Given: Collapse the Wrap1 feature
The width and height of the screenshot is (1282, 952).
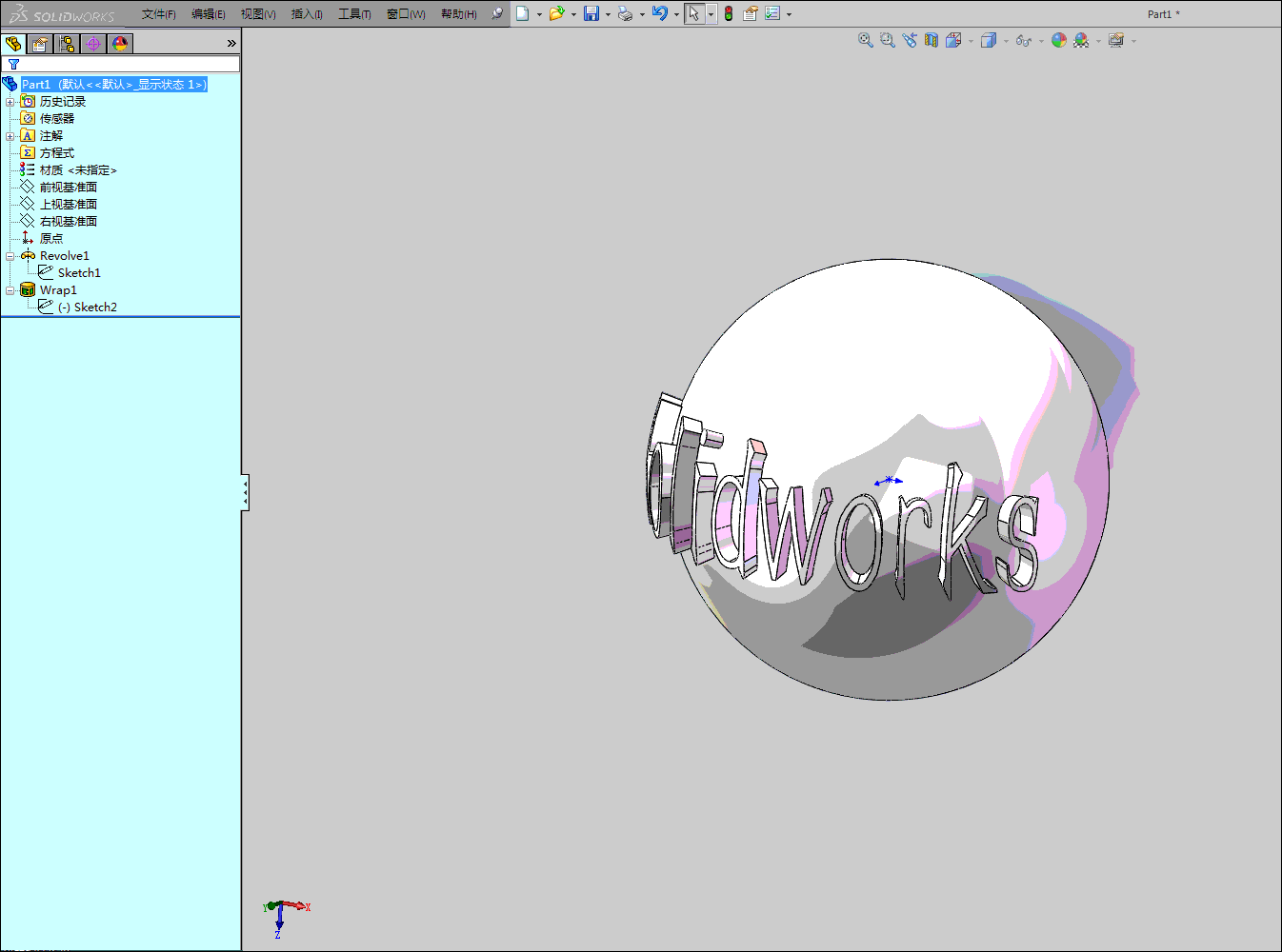Looking at the screenshot, I should (x=10, y=290).
